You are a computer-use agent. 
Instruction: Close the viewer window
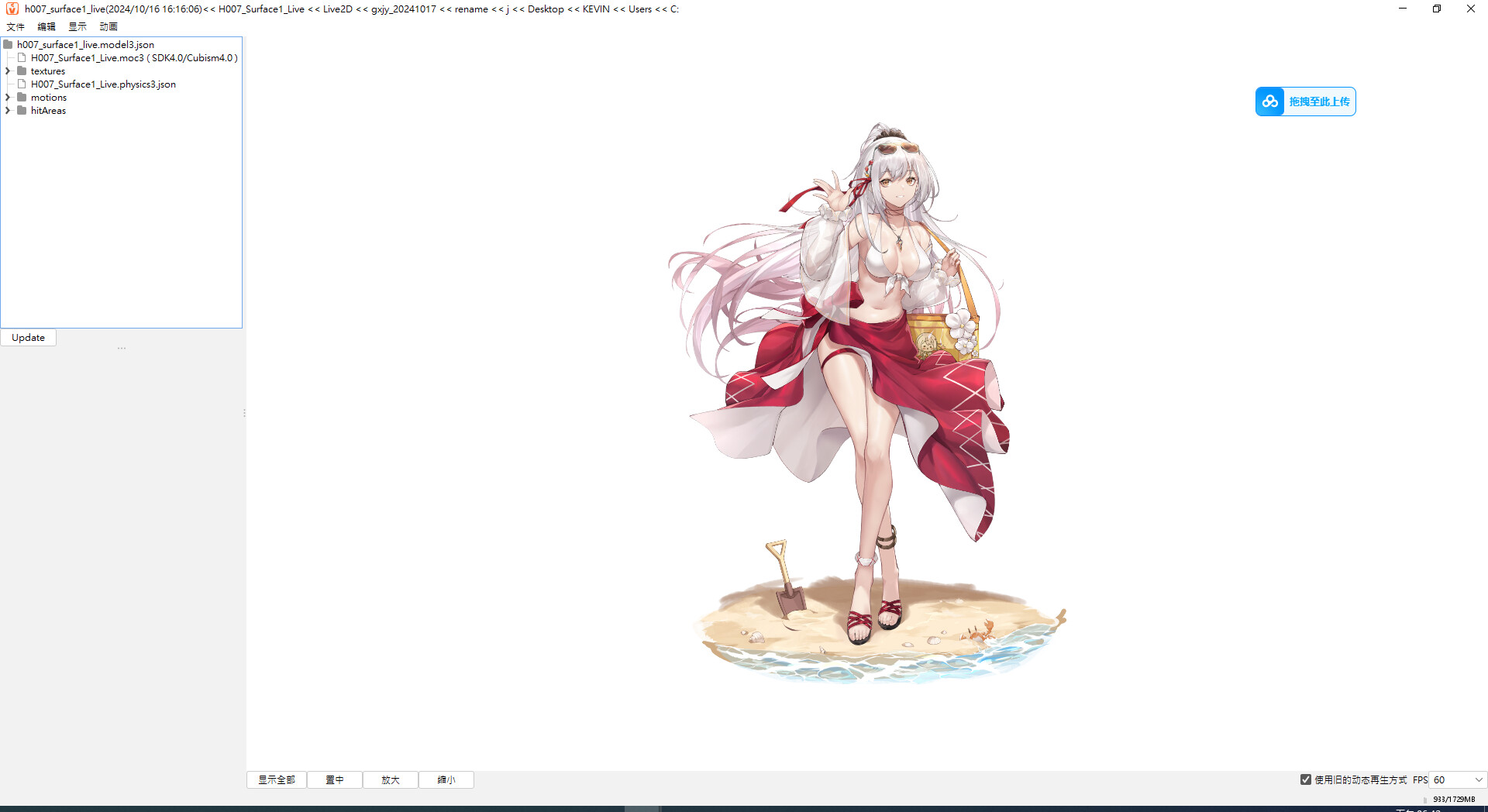(x=1471, y=9)
